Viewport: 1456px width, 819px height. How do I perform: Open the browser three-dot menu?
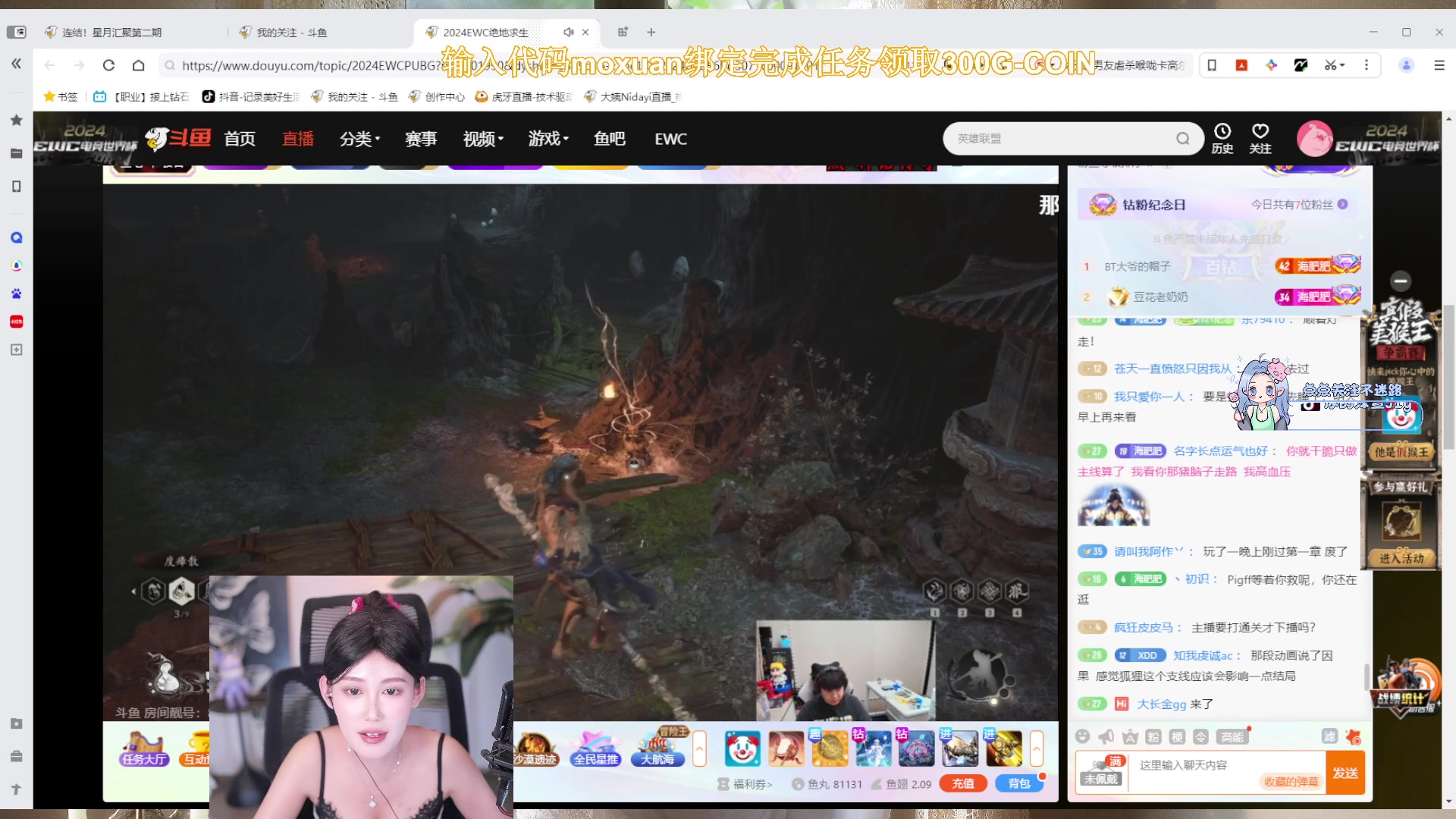[x=1367, y=65]
